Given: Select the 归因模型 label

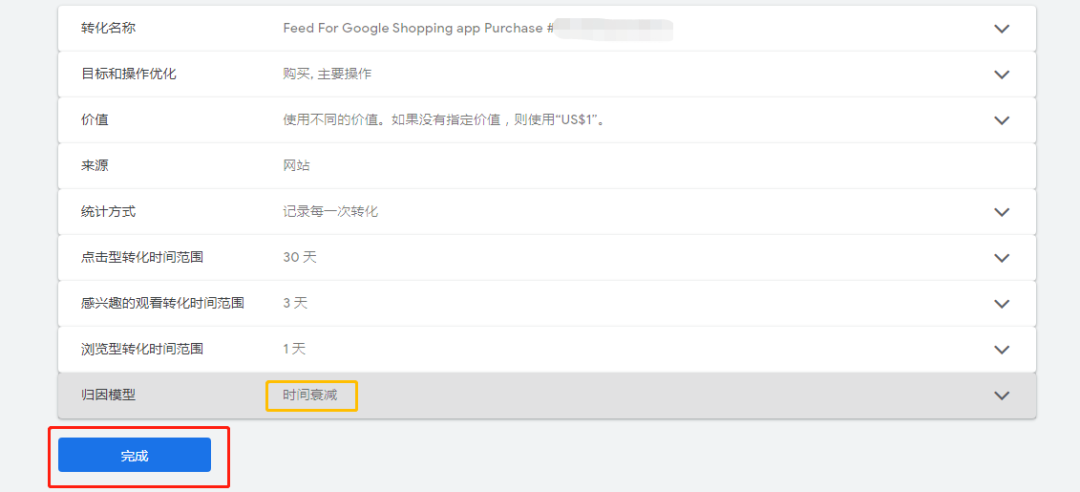Looking at the screenshot, I should coord(108,395).
